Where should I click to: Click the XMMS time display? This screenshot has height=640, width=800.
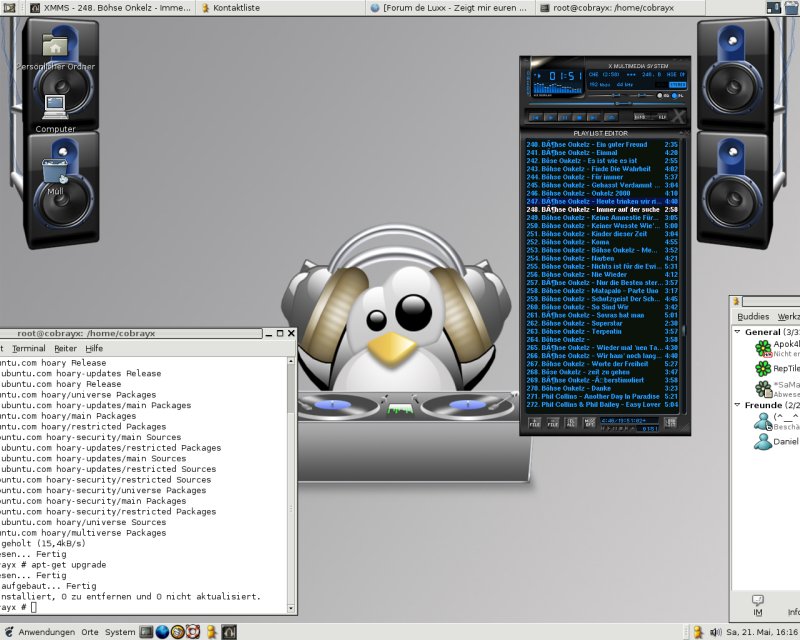point(565,77)
